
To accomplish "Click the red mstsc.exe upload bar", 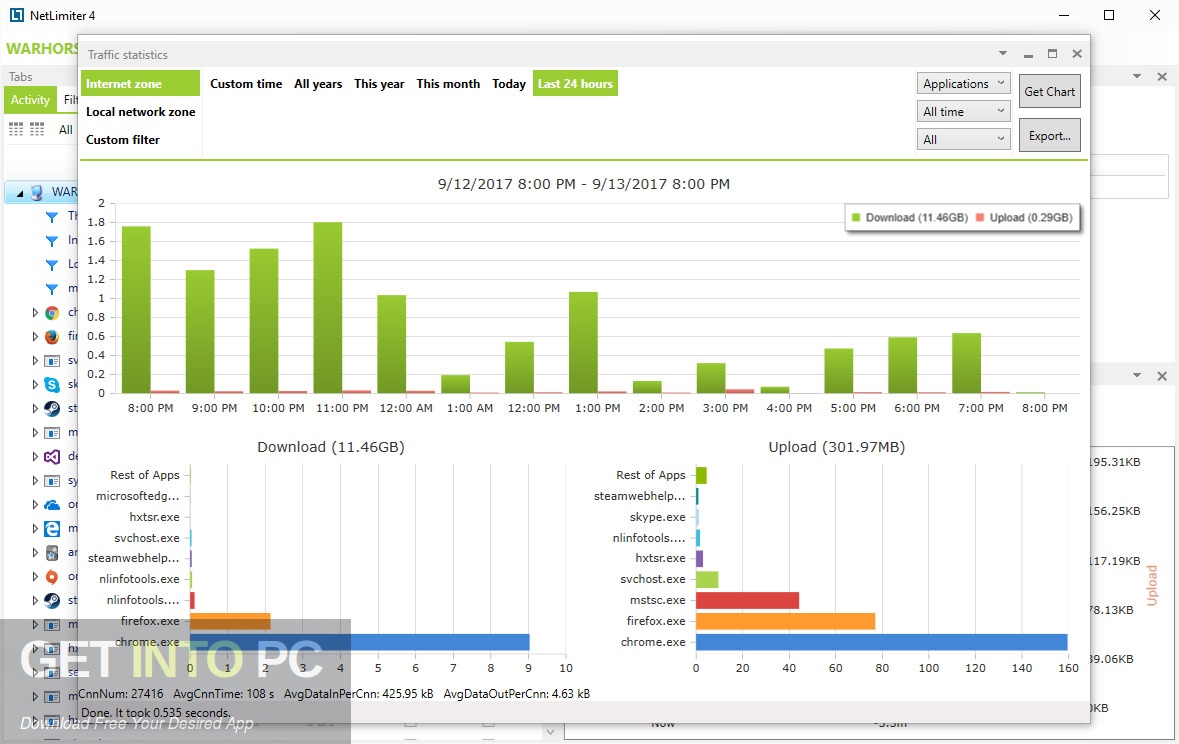I will (x=747, y=600).
